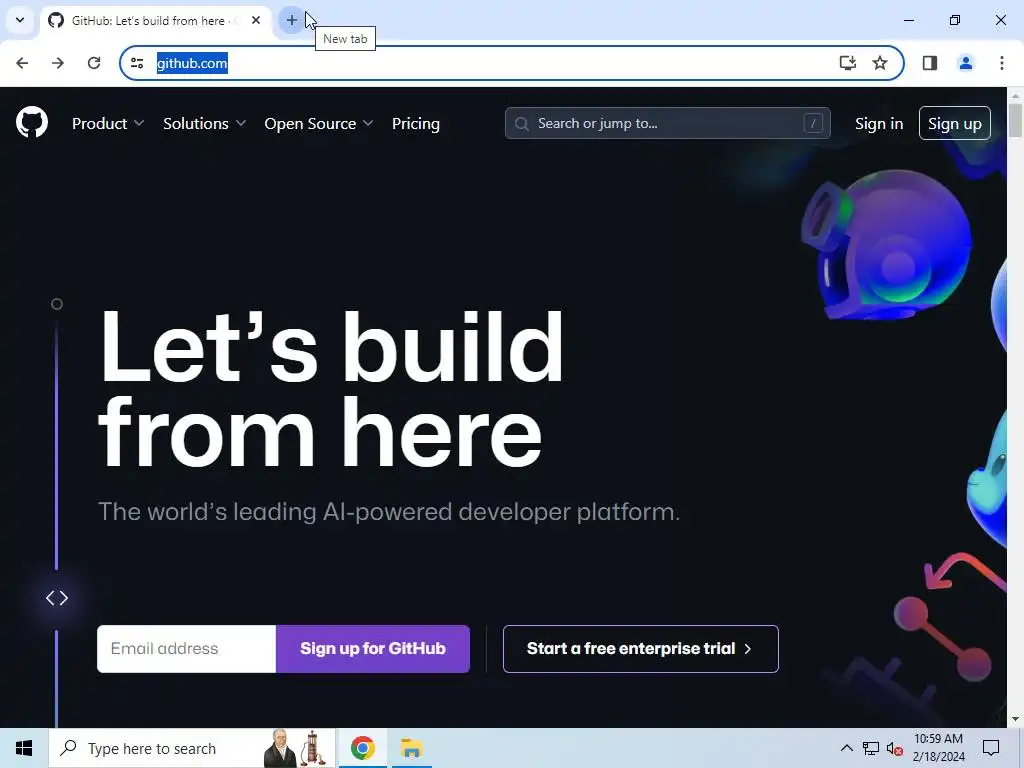Click the github.com address bar text
Screen dimensions: 1024x768
click(192, 63)
